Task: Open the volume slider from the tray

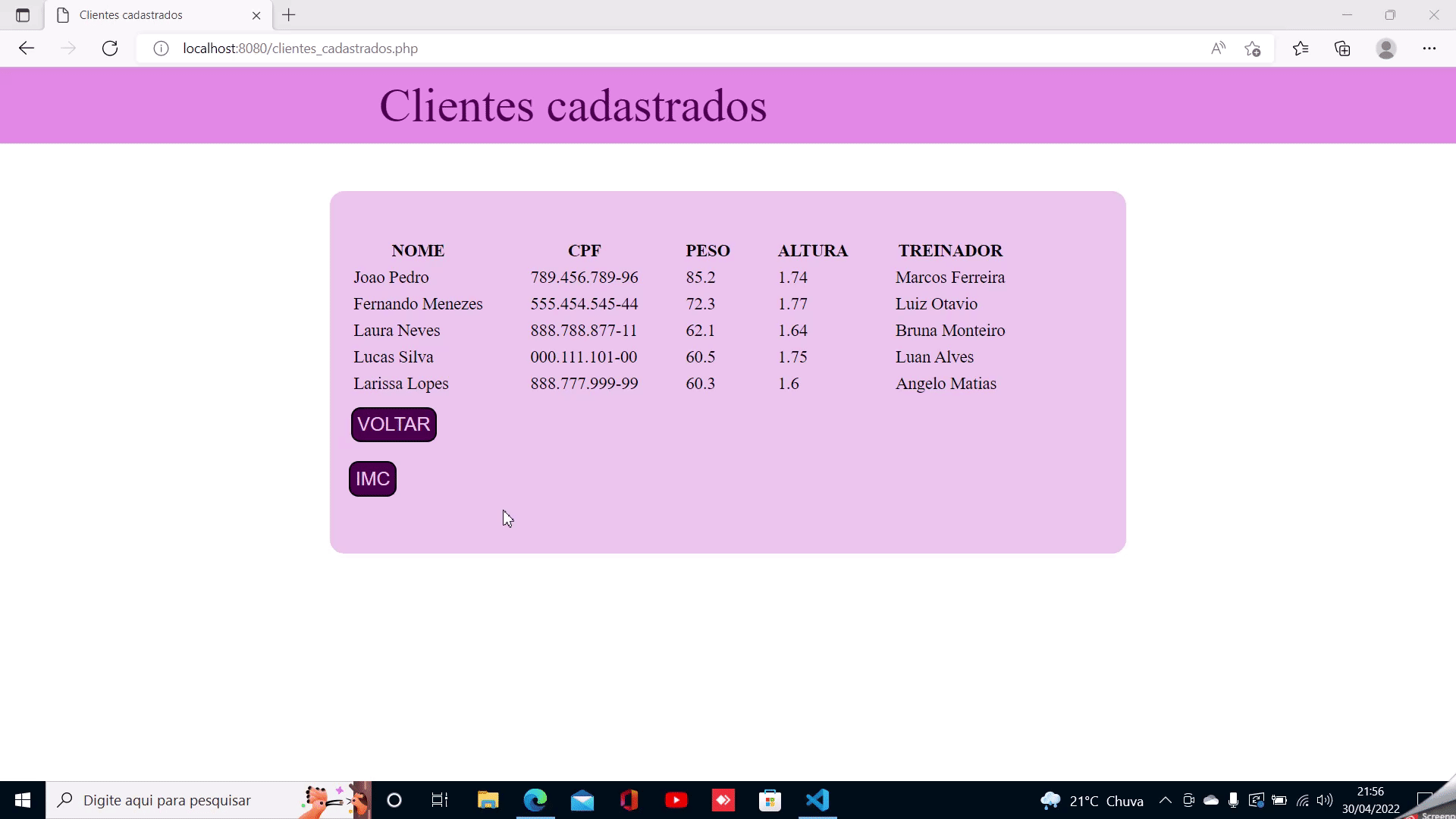Action: click(1326, 800)
